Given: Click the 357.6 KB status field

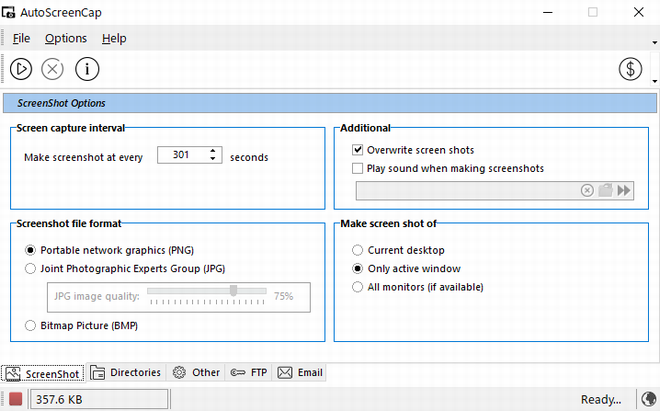Looking at the screenshot, I should (x=99, y=399).
